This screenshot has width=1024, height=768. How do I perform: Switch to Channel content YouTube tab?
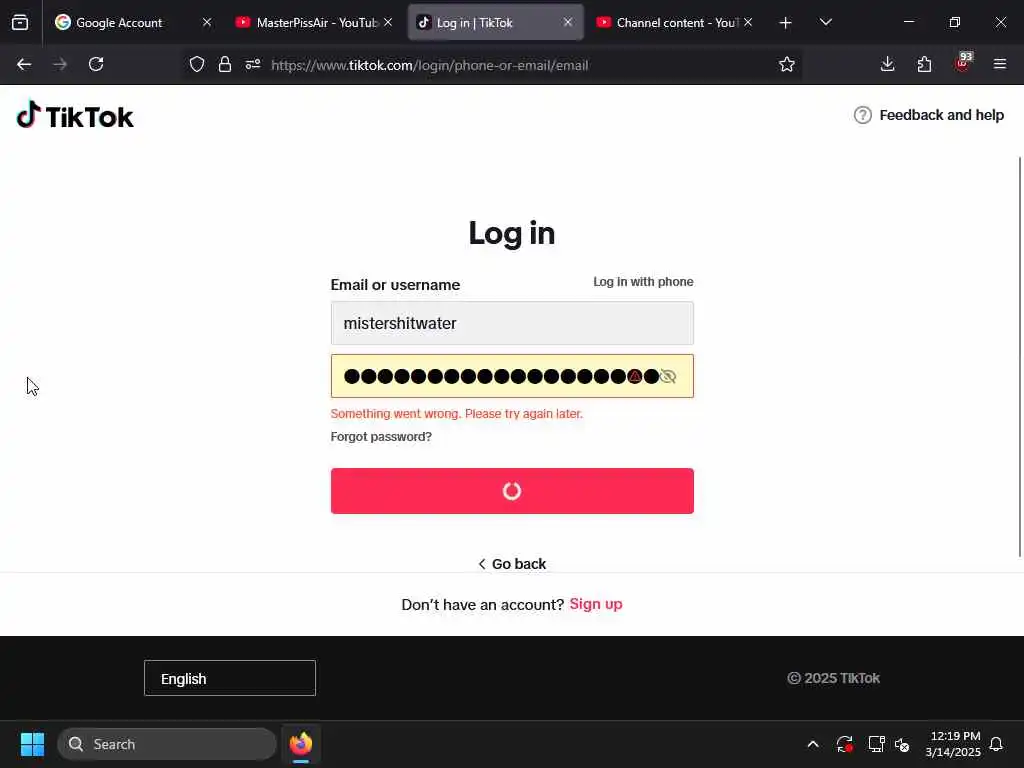(x=675, y=22)
